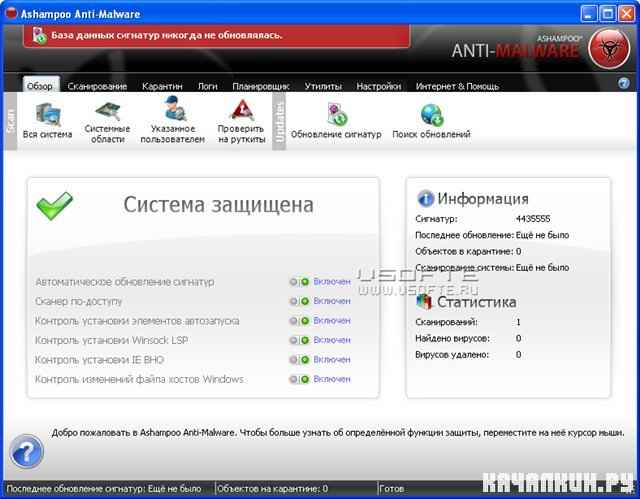Click the Вирусов удалено statistics row
Screen dimensions: 640x499
[x=468, y=355]
